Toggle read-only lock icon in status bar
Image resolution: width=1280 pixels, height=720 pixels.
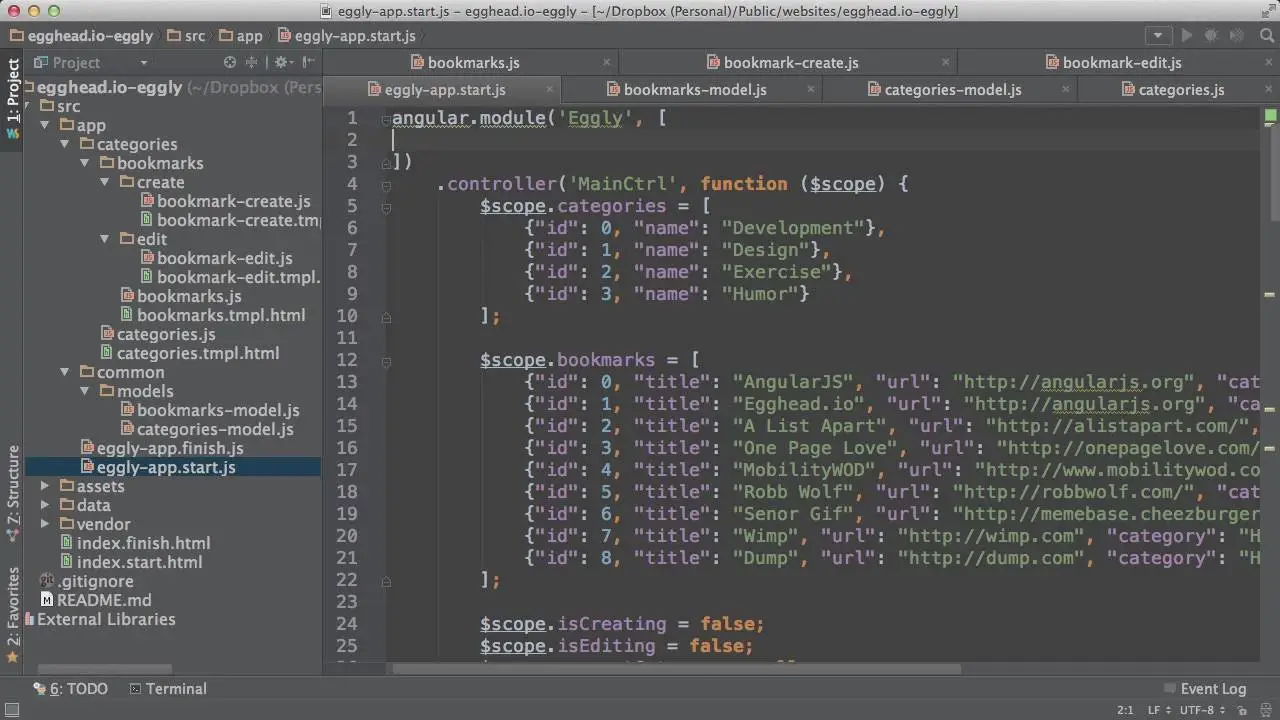(1242, 710)
